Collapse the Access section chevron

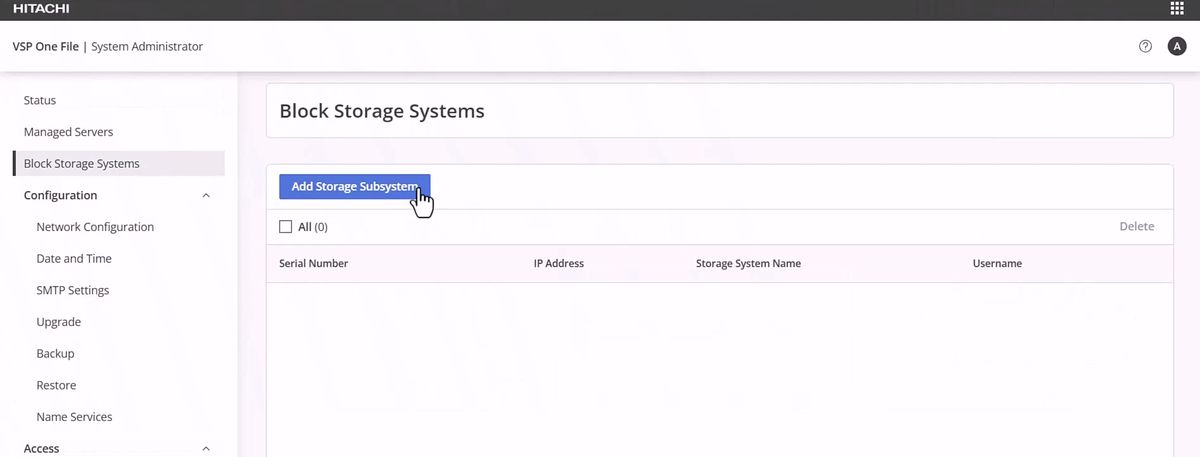pyautogui.click(x=206, y=449)
